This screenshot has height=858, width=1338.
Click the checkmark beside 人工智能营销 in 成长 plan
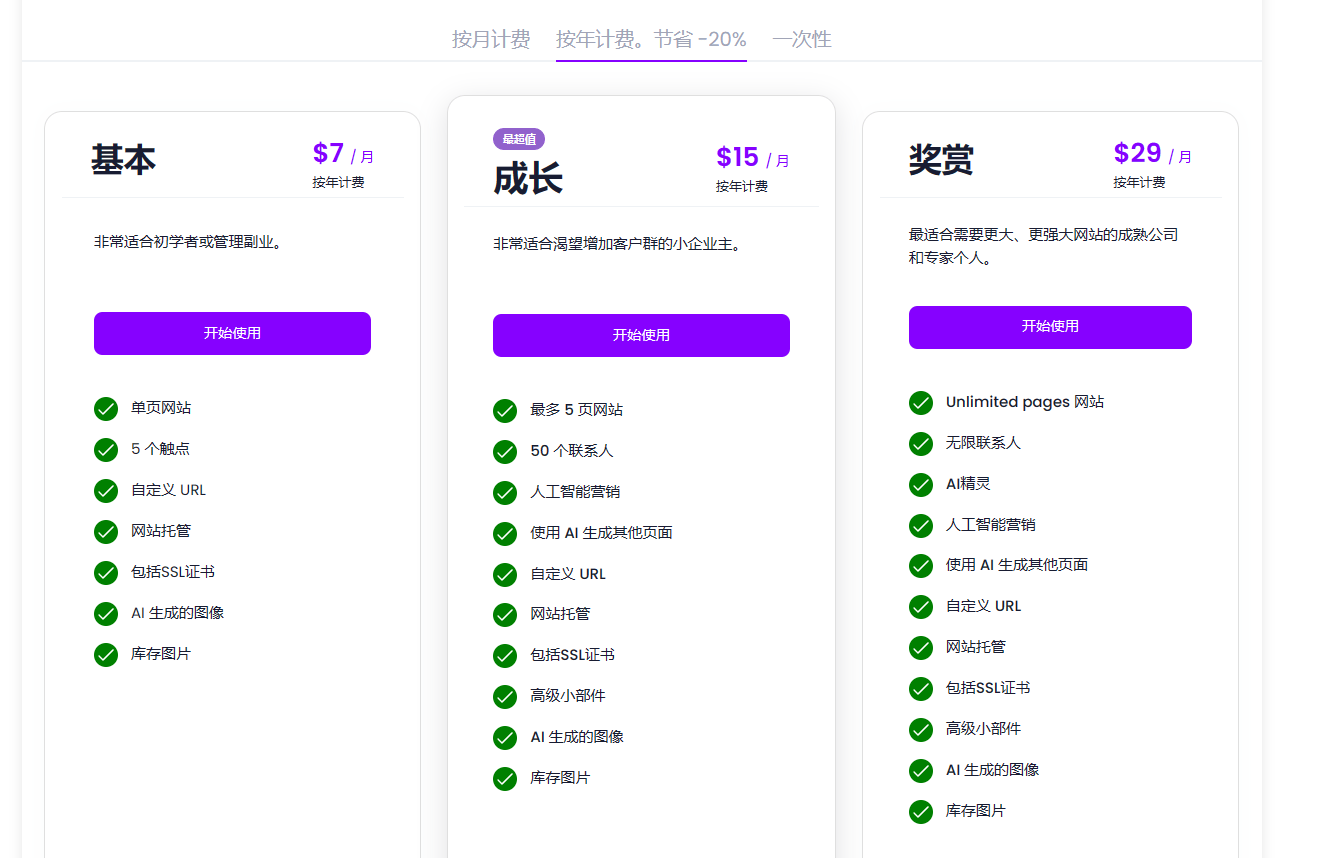[x=505, y=492]
